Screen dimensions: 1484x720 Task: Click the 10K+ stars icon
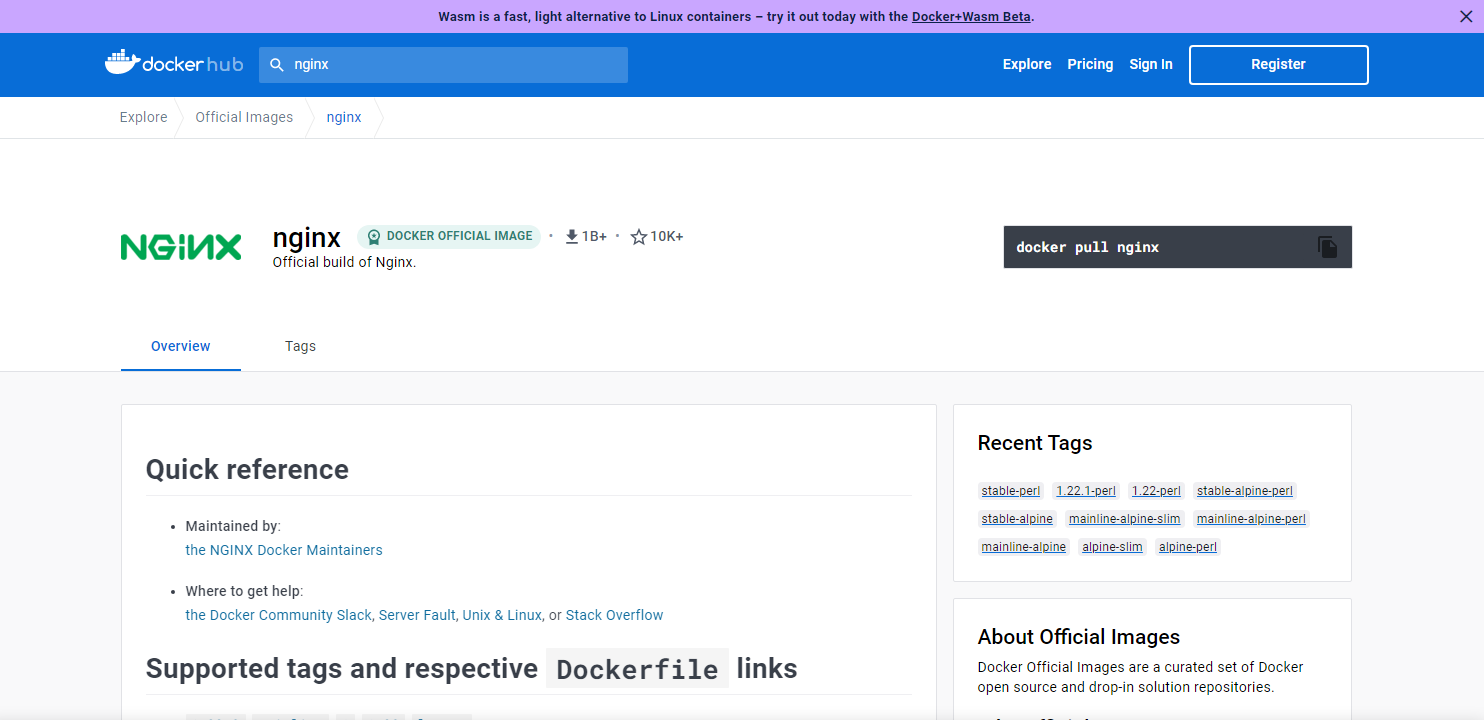click(639, 237)
